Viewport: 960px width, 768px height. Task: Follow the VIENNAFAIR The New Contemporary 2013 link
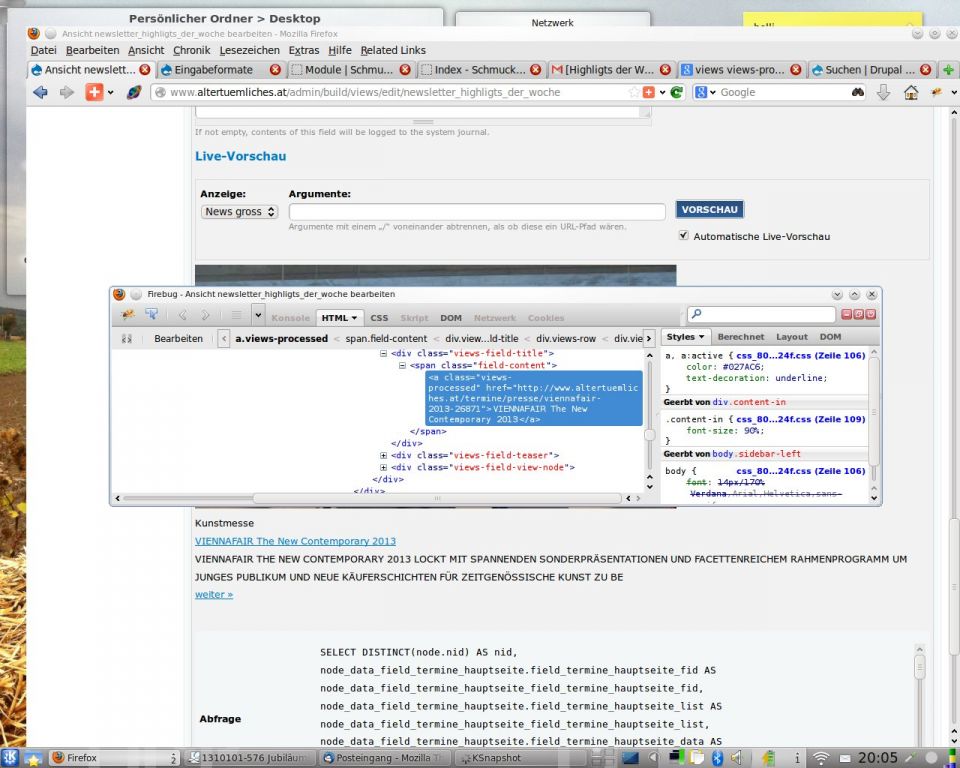(x=295, y=541)
